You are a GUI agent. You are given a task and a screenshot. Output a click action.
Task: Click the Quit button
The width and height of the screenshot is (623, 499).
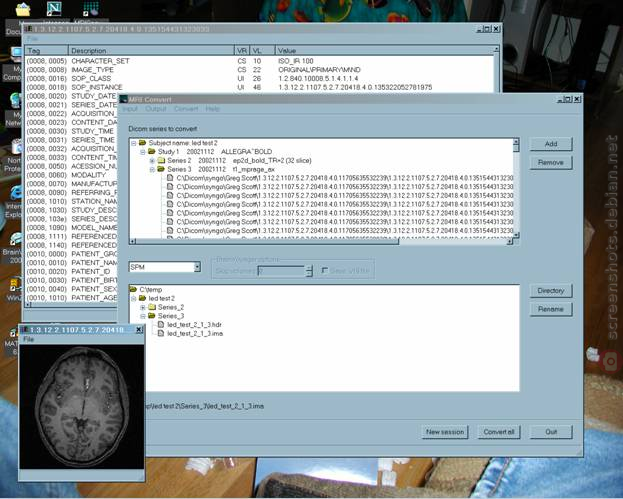[551, 432]
